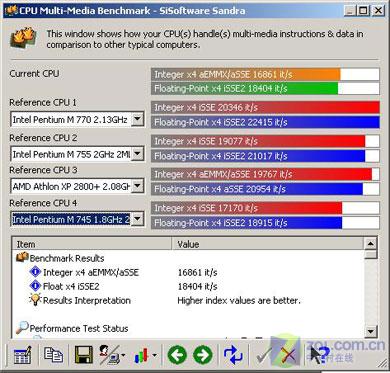Screen dimensions: 390x373
Task: Select the Performance Test Status row text
Action: click(79, 328)
